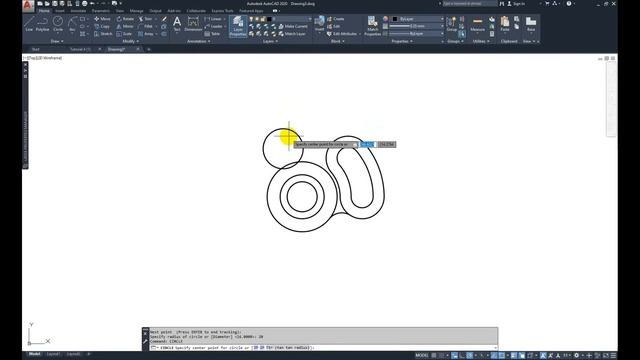Click Make Current layer button
Screen dimensions: 640x360
click(x=293, y=26)
